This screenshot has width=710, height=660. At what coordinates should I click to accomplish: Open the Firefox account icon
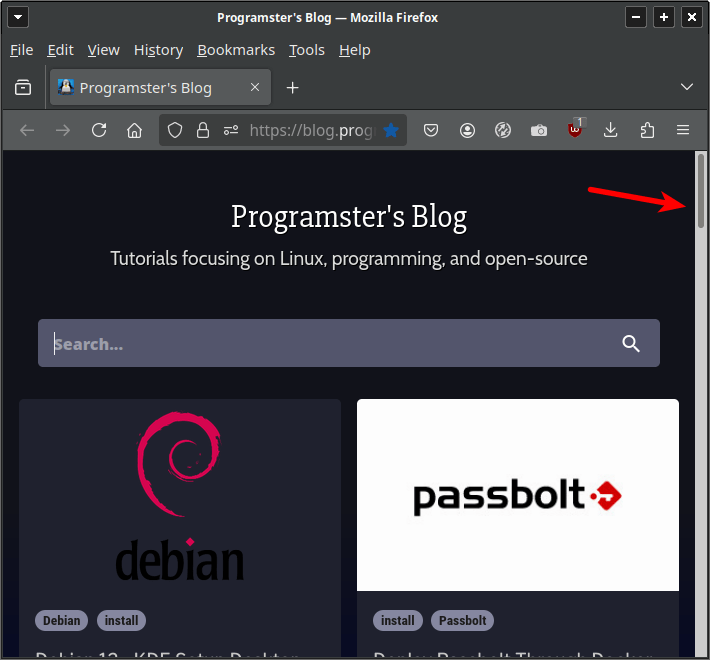coord(467,130)
